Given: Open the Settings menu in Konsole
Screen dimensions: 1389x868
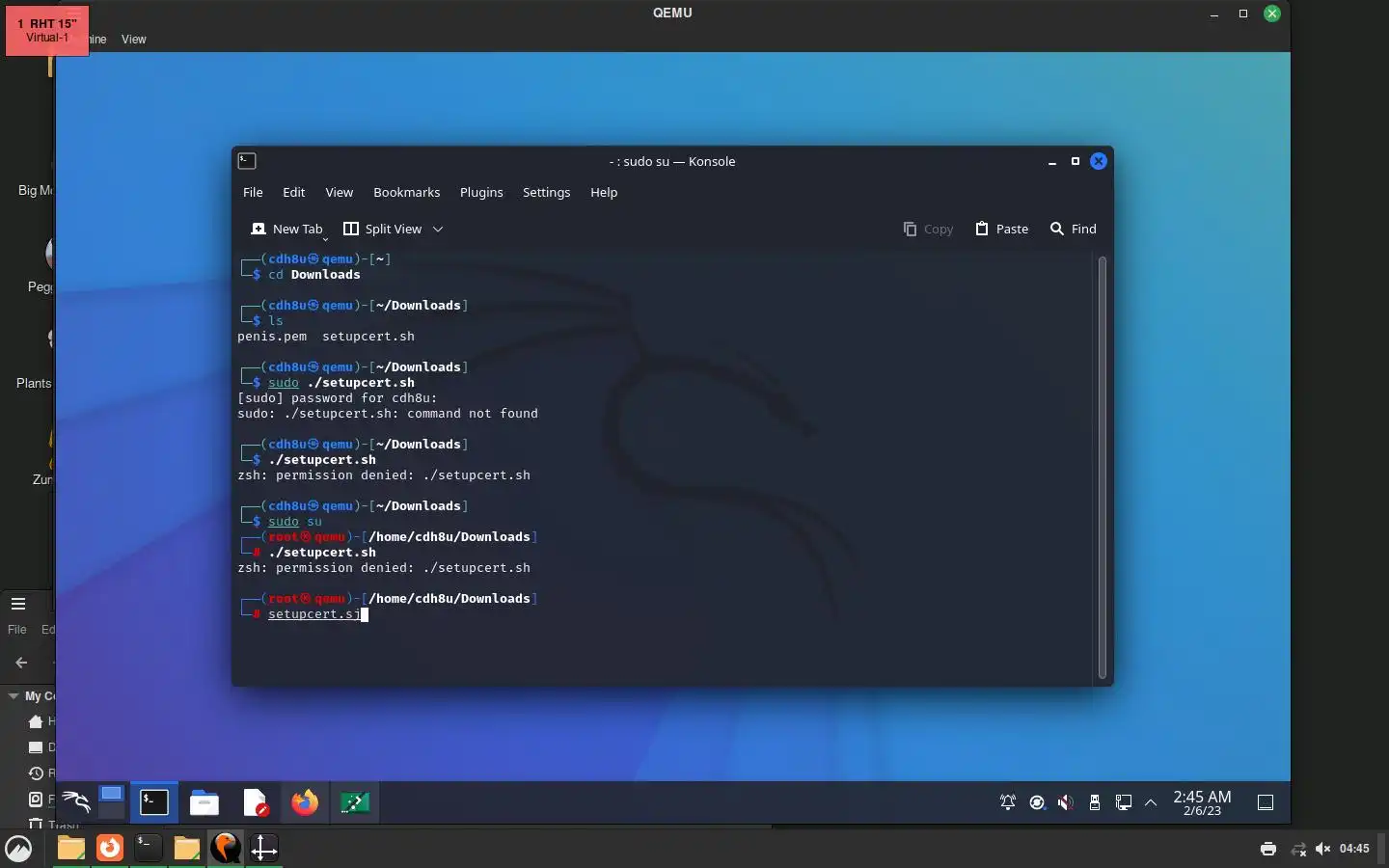Looking at the screenshot, I should [x=546, y=192].
